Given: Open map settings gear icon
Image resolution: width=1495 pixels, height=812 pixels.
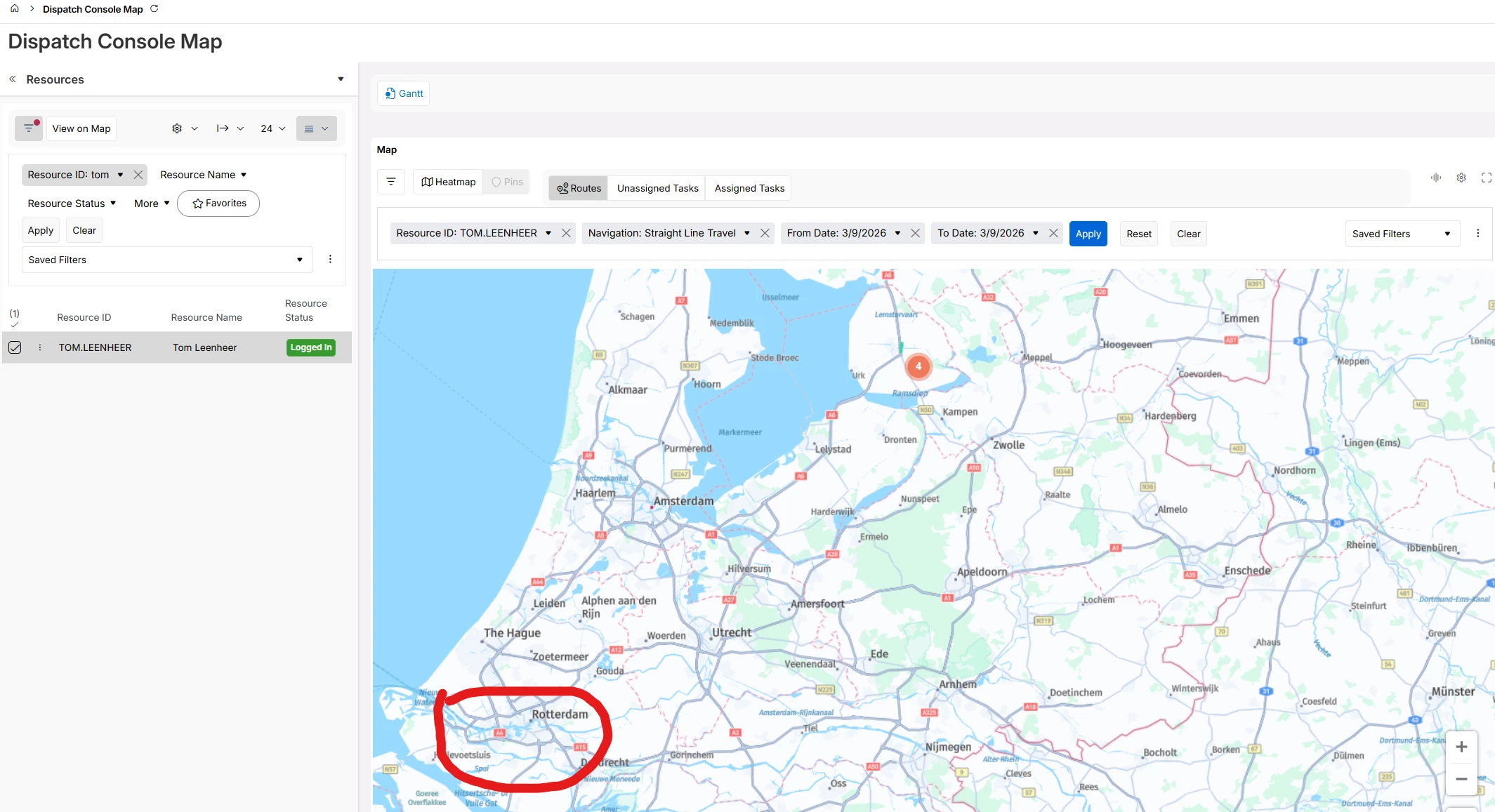Looking at the screenshot, I should [1461, 178].
